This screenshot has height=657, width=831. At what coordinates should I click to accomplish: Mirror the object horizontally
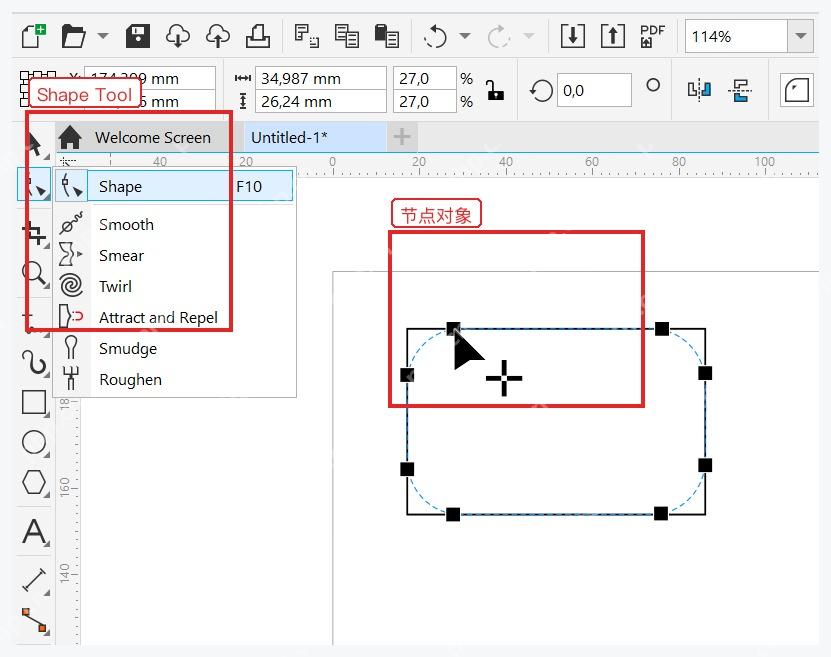coord(699,90)
